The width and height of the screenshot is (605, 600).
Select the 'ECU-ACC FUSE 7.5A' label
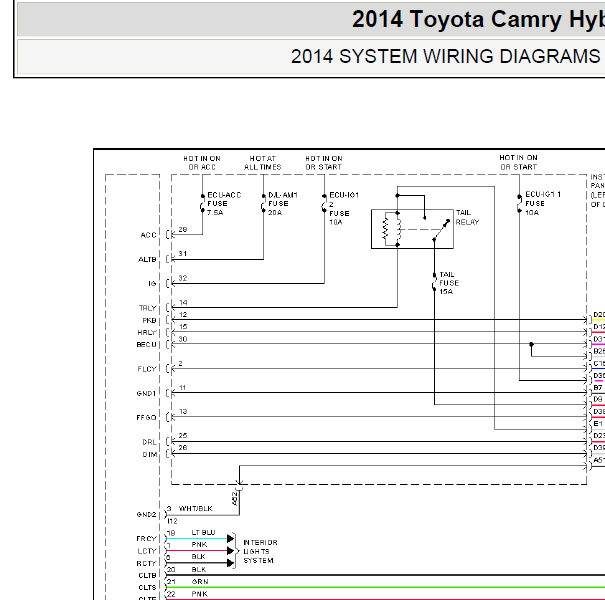tap(224, 204)
